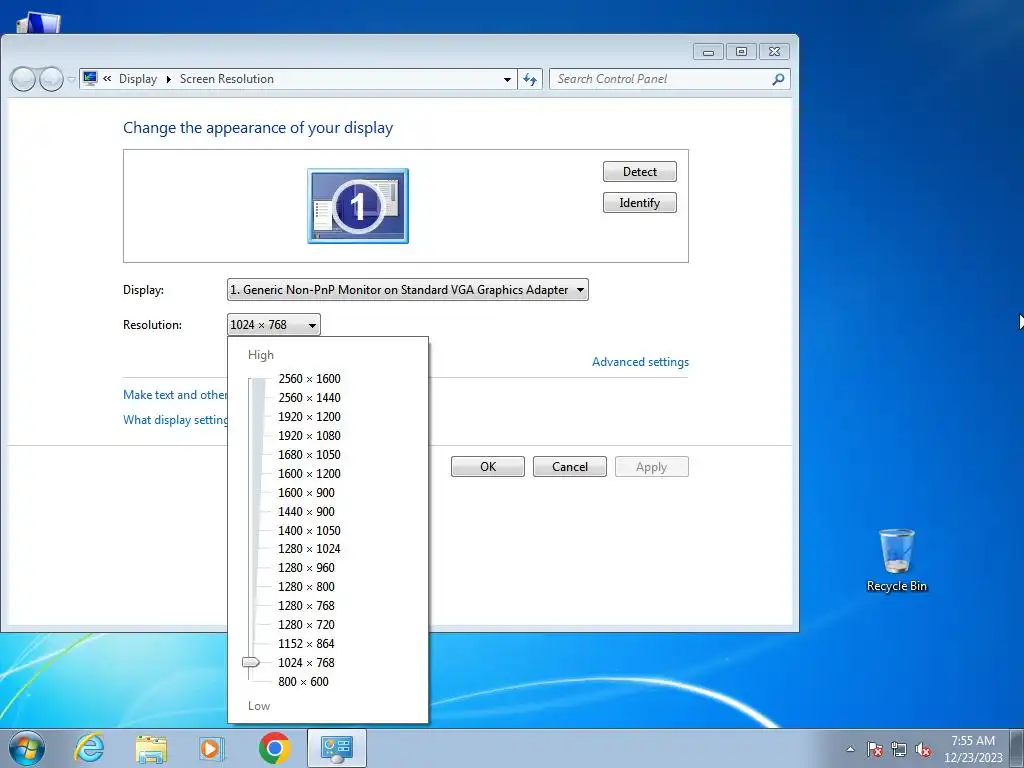Open recent pages dropdown beside nav arrows
This screenshot has width=1024, height=768.
tap(71, 80)
